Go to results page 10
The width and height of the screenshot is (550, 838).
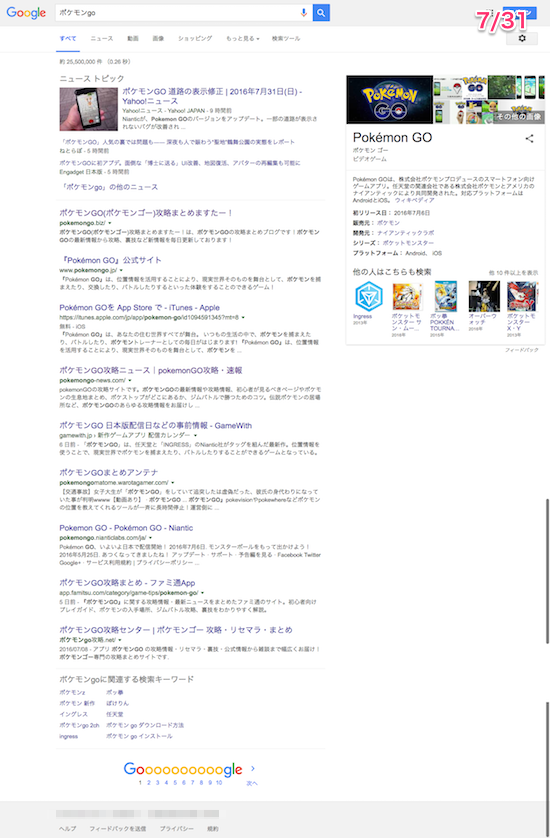(x=219, y=782)
